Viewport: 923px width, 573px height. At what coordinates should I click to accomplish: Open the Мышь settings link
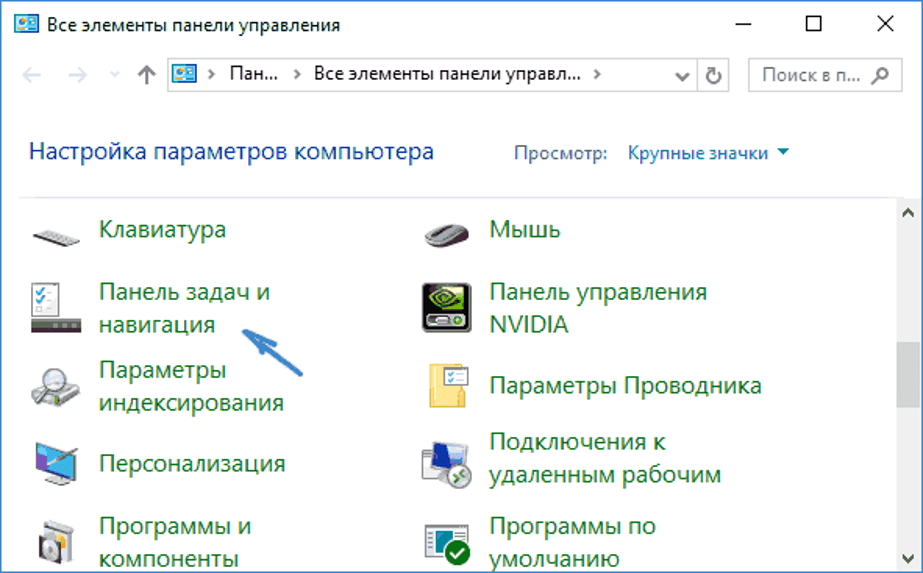[524, 230]
